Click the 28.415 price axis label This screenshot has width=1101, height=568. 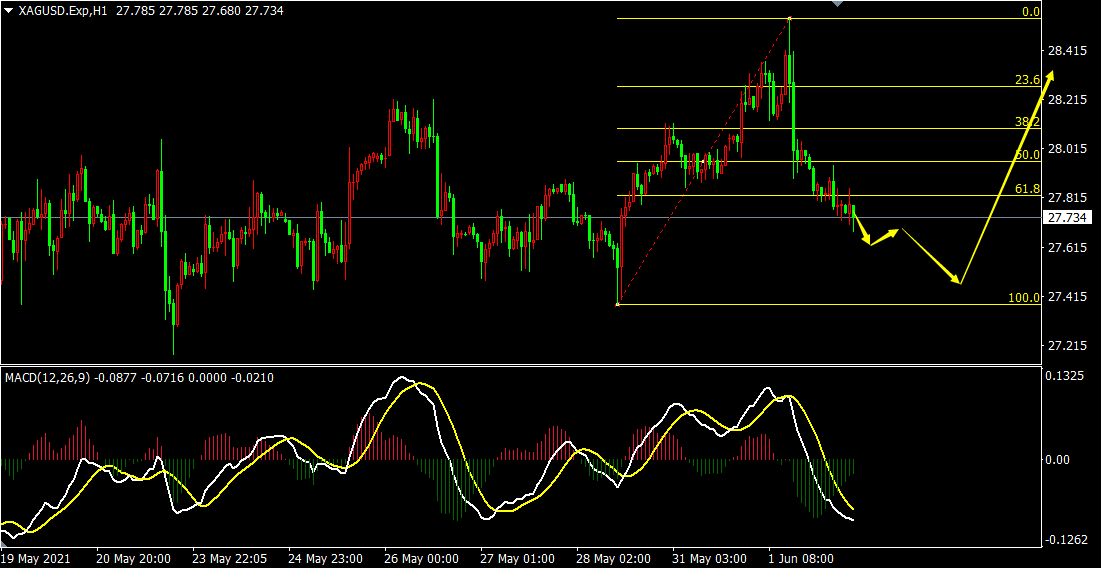[x=1067, y=51]
